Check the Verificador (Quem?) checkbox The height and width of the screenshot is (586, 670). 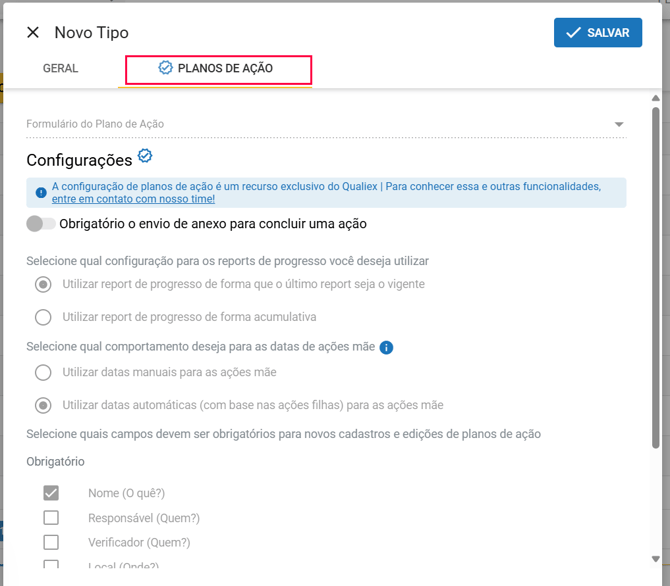(x=51, y=543)
